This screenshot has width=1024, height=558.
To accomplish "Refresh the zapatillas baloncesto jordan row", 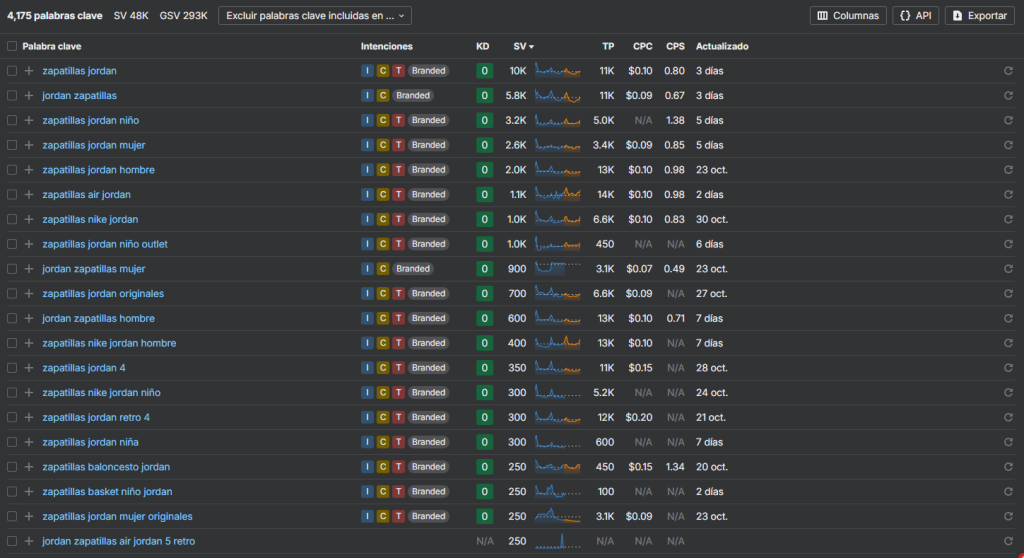I will tap(1008, 467).
